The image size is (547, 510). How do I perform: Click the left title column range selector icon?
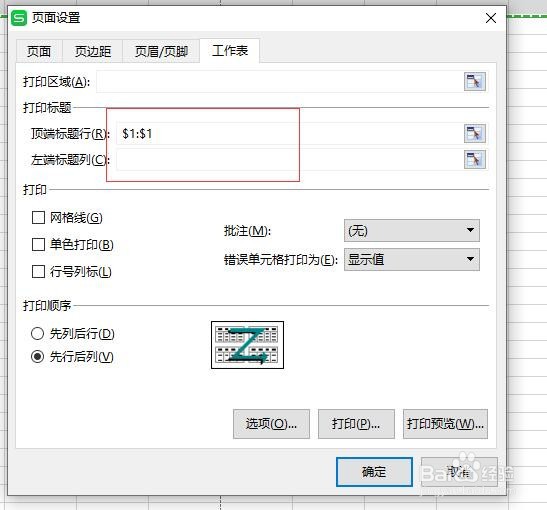tap(474, 159)
